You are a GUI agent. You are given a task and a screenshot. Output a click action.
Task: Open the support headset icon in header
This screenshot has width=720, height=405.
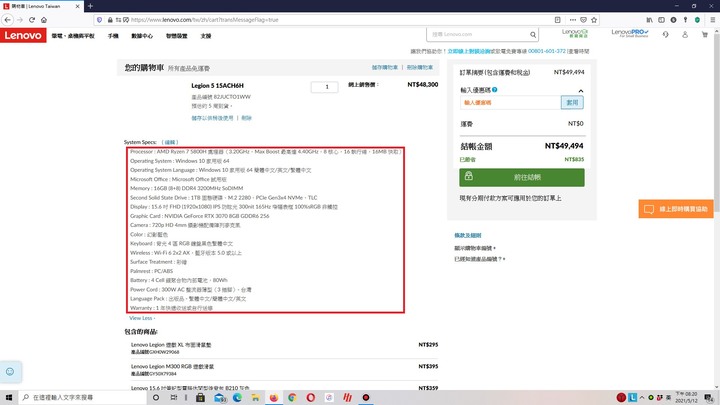(665, 34)
